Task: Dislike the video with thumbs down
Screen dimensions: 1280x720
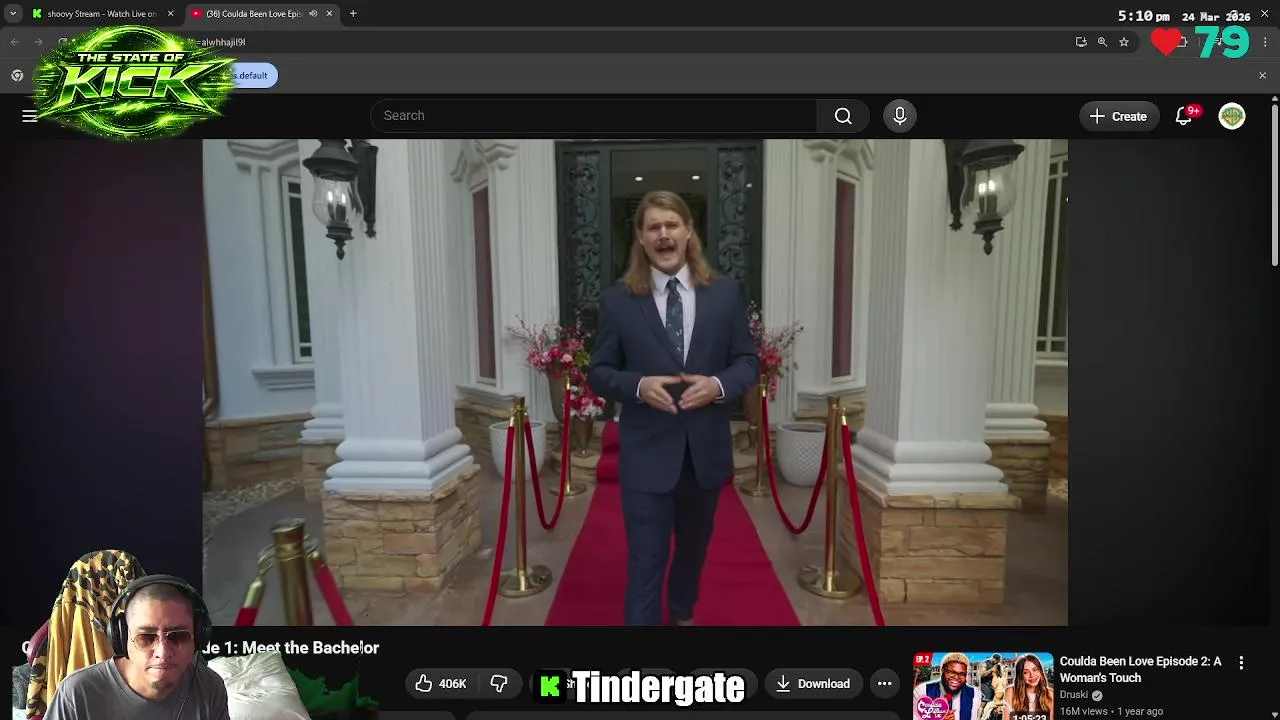Action: click(x=499, y=684)
